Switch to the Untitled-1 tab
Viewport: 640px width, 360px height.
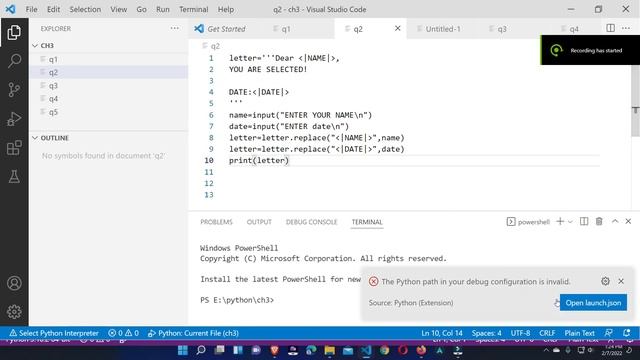(442, 29)
